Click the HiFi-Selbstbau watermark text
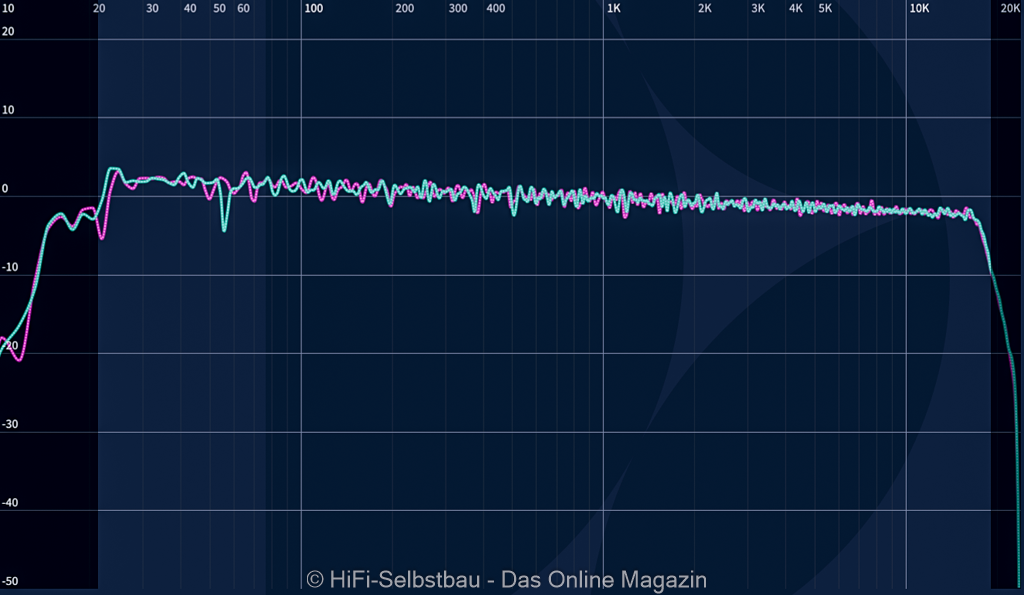1024x595 pixels. [x=506, y=580]
